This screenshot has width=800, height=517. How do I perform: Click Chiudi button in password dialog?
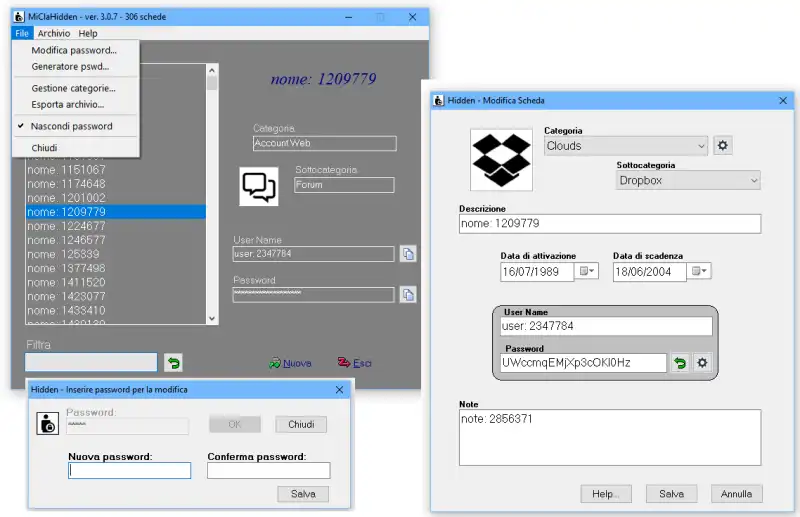pyautogui.click(x=301, y=424)
